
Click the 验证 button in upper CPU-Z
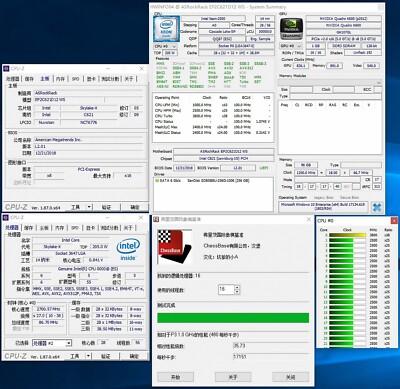click(x=106, y=207)
